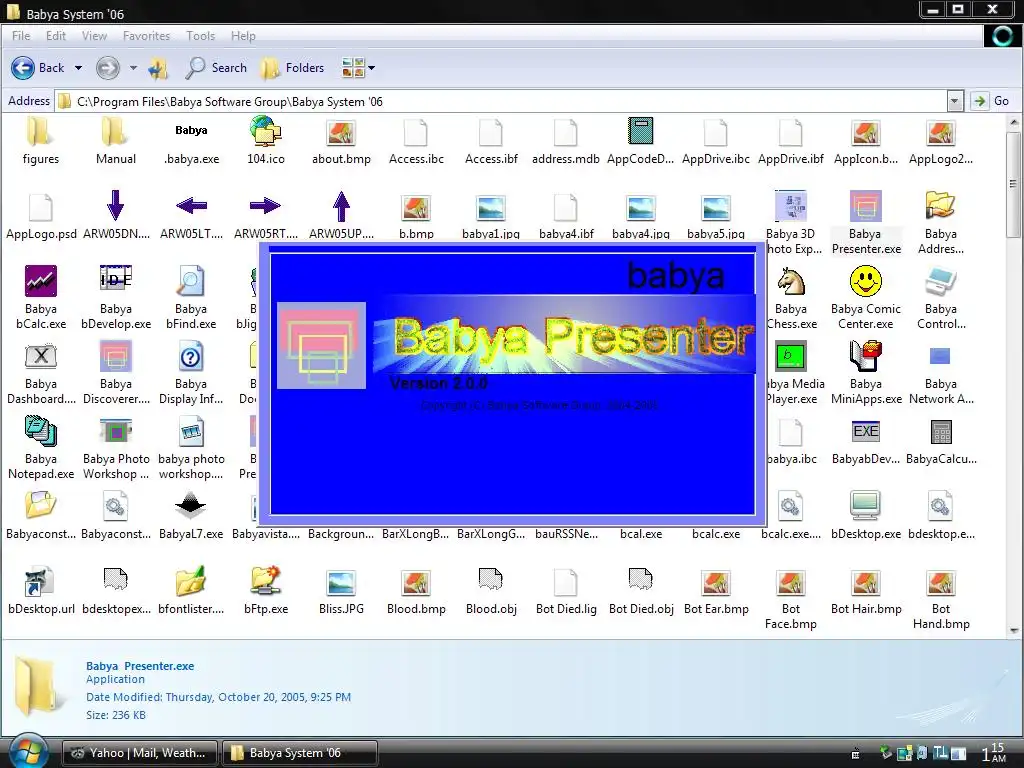
Task: Click the taskbar clock
Action: click(994, 752)
